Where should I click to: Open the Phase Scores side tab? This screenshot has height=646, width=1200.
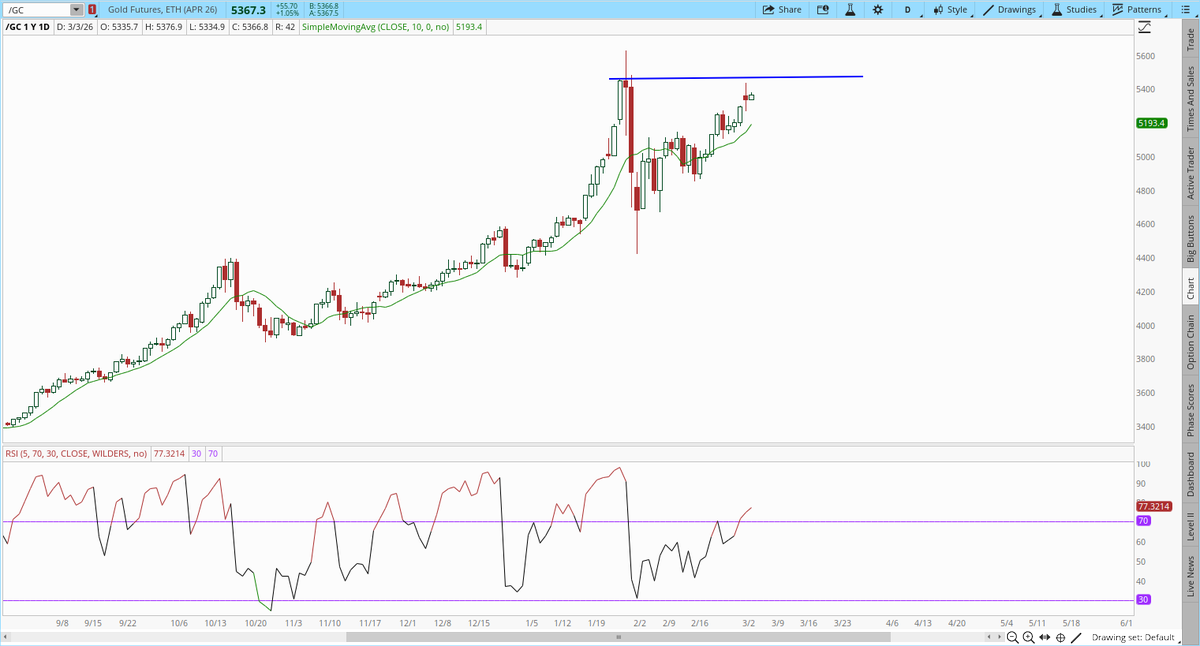(x=1190, y=410)
